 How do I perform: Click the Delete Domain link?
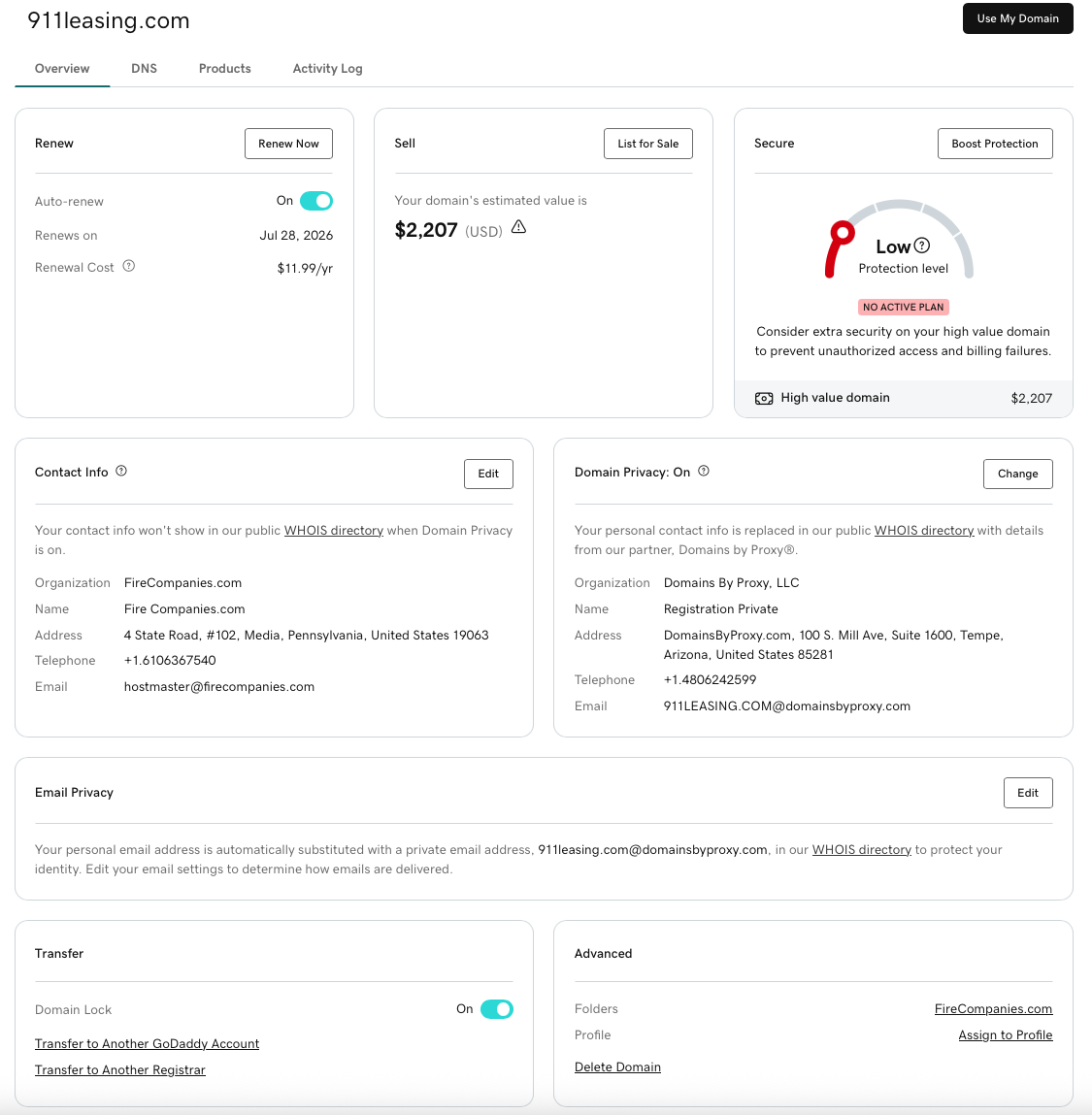pyautogui.click(x=617, y=1066)
